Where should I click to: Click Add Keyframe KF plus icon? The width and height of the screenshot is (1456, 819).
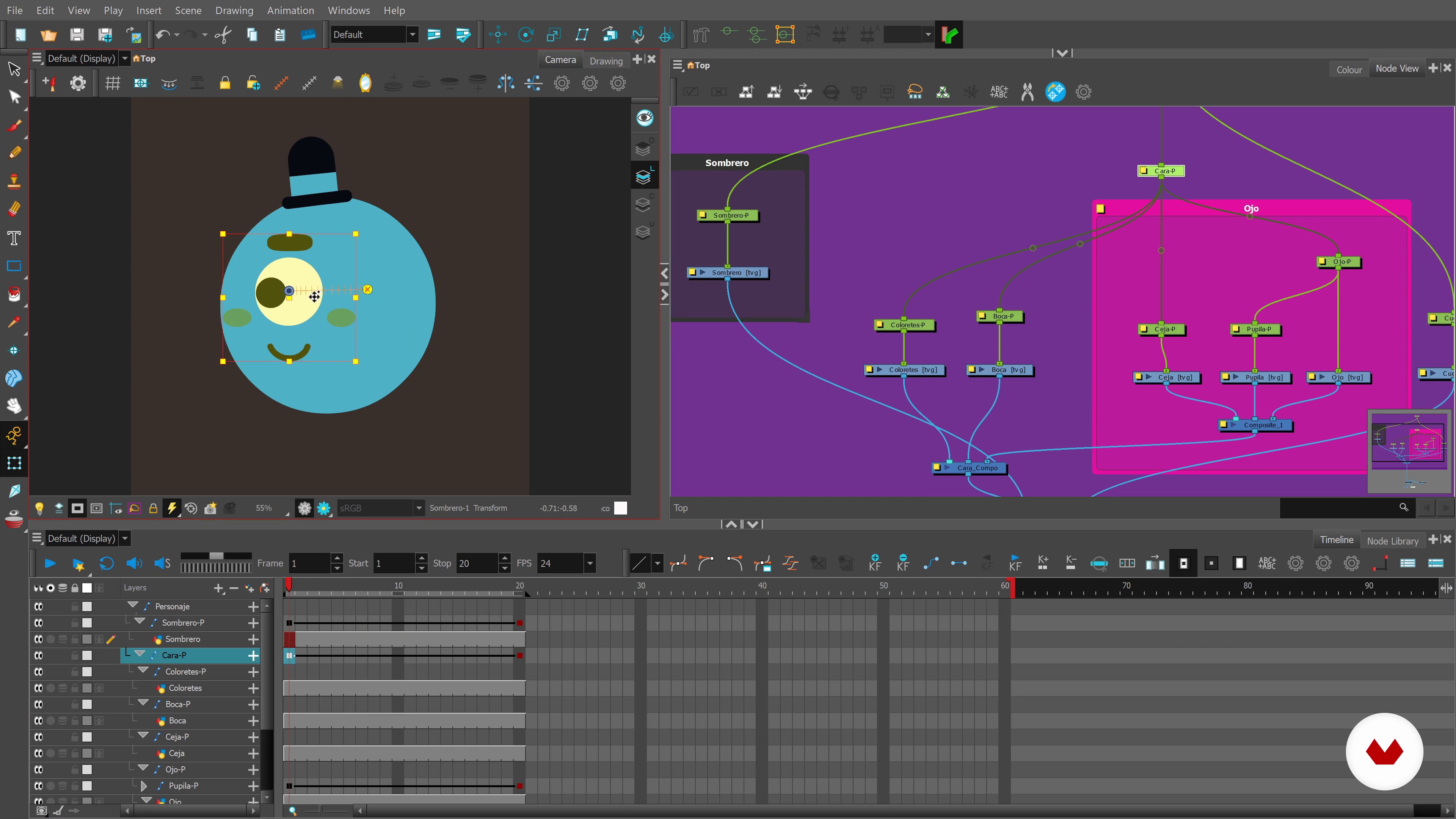(x=875, y=563)
